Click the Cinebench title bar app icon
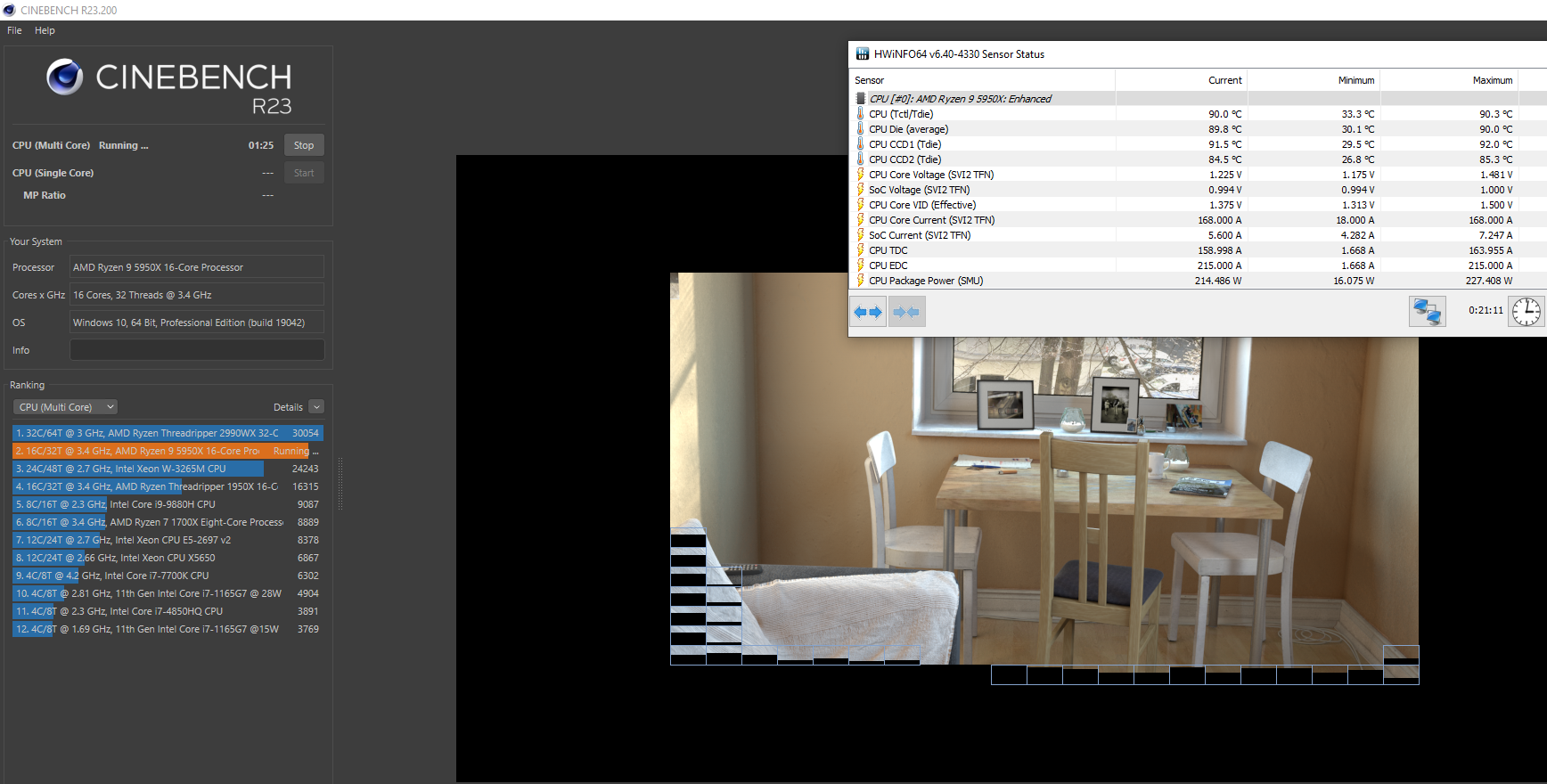This screenshot has width=1547, height=784. pos(9,10)
